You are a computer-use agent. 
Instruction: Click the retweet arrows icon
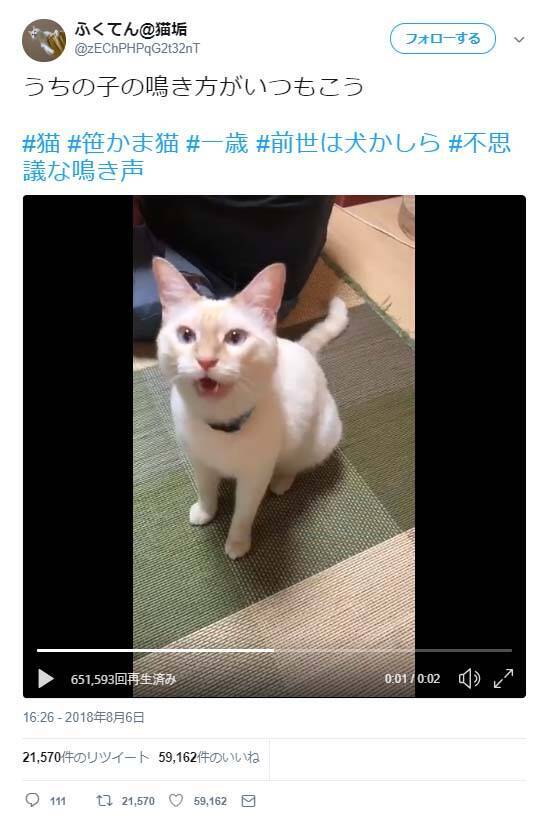coord(104,800)
